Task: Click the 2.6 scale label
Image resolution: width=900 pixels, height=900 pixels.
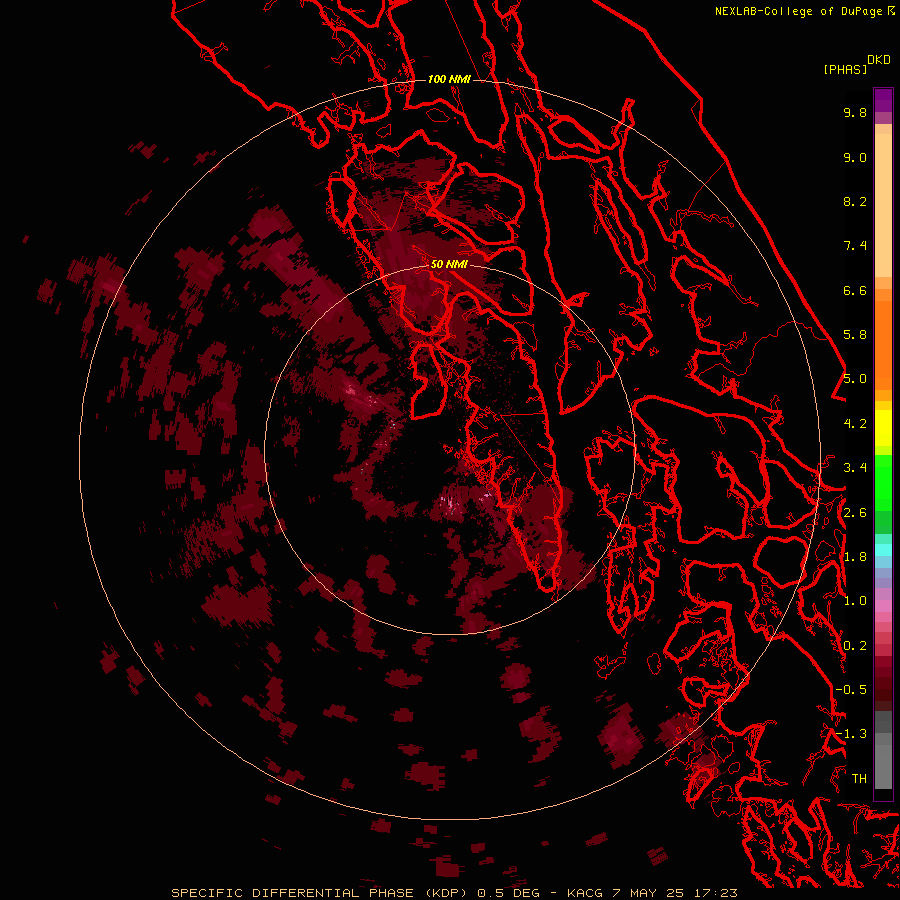Action: [855, 513]
